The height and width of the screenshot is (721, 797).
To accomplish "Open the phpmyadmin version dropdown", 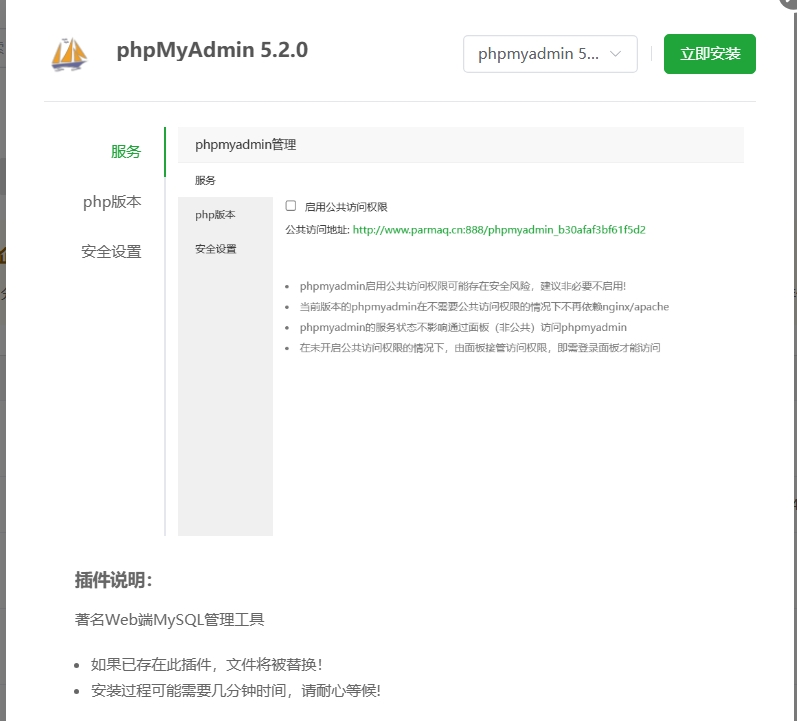I will (550, 54).
